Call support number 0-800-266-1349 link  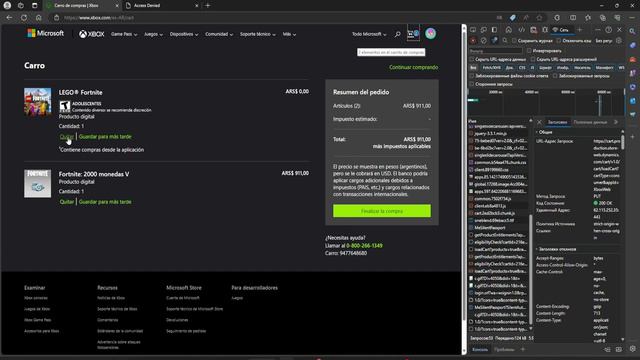point(364,246)
